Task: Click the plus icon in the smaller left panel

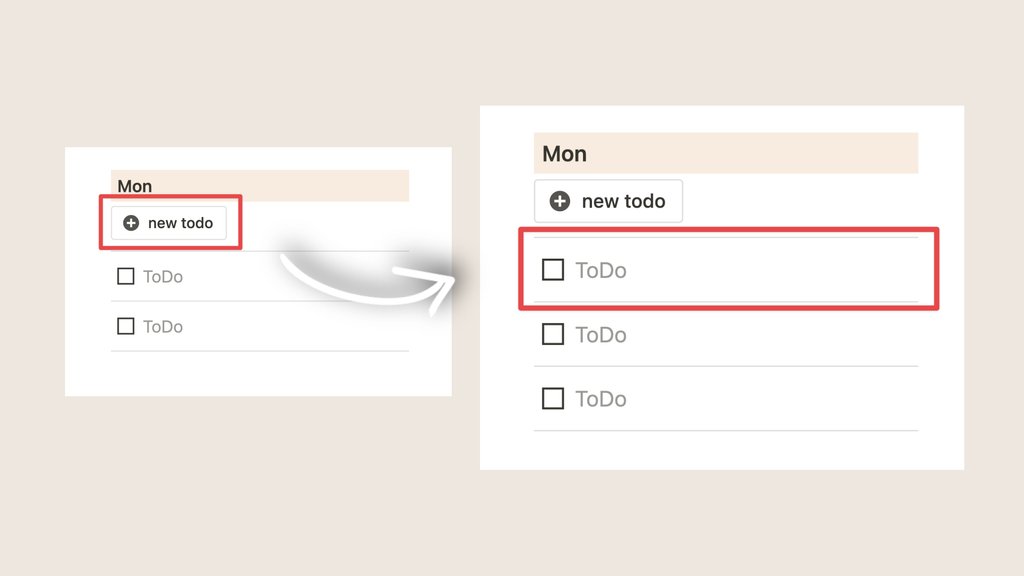Action: 131,223
